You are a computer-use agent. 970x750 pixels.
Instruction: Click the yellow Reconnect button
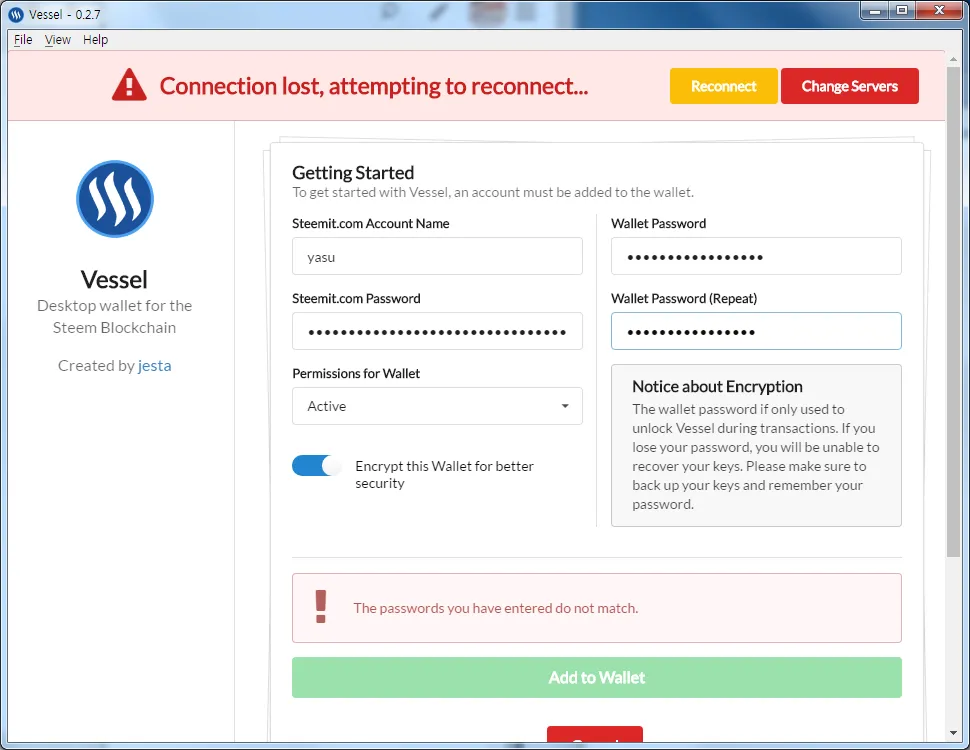point(723,86)
